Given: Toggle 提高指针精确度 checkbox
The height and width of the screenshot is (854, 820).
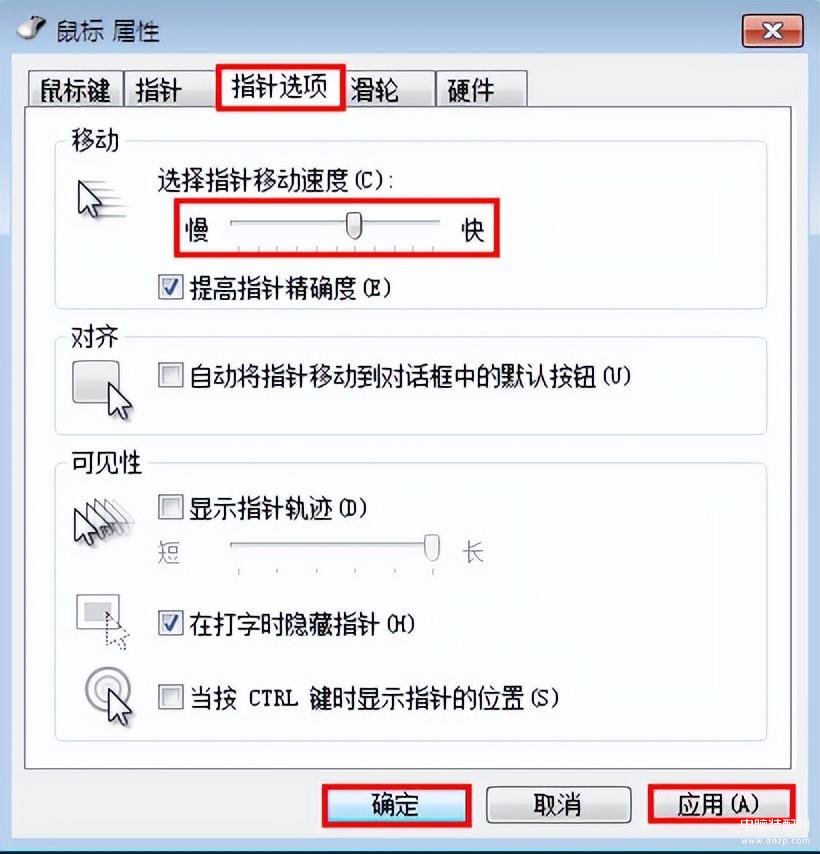Looking at the screenshot, I should pyautogui.click(x=170, y=287).
